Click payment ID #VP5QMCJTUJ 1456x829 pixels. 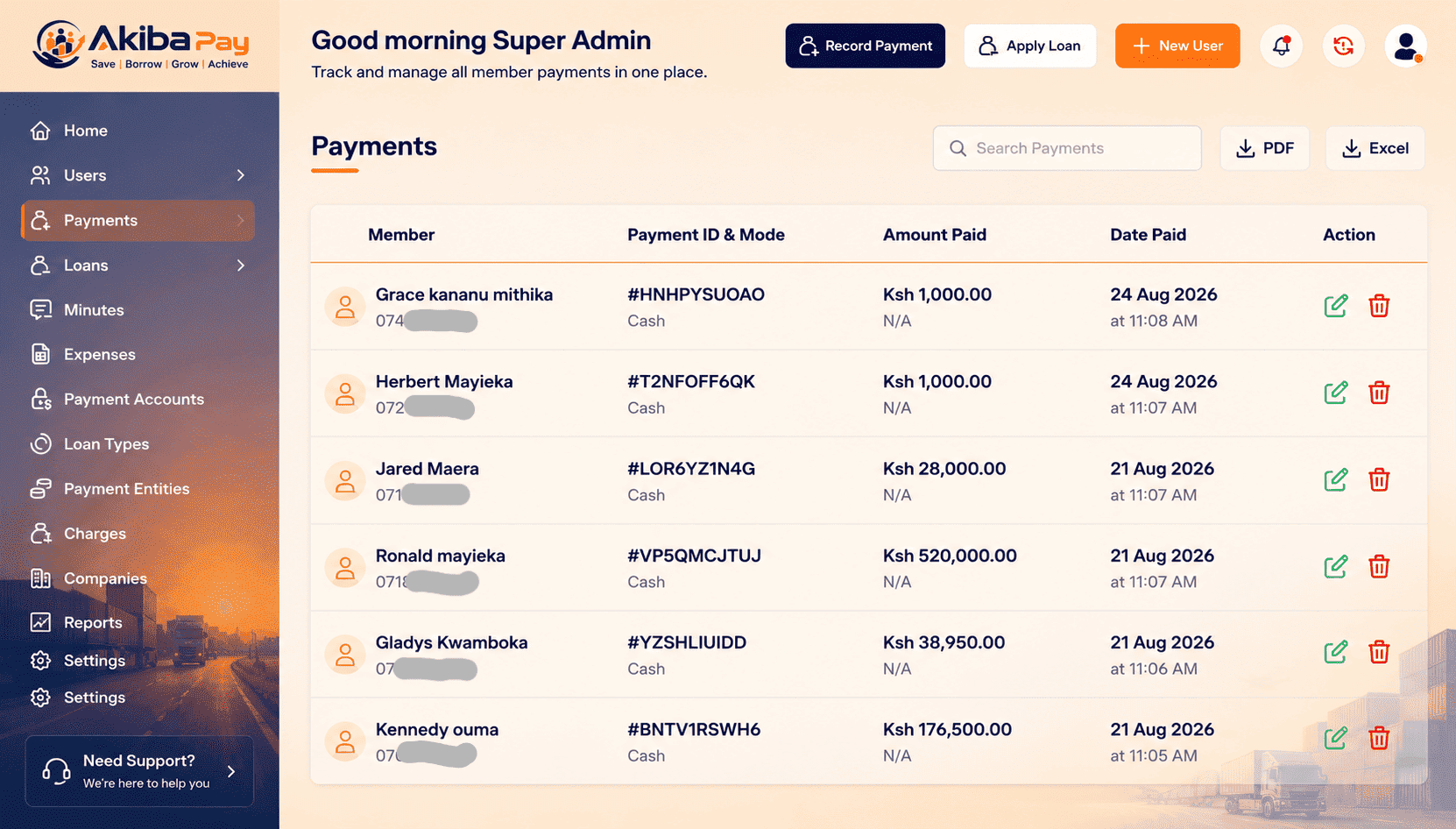click(694, 556)
